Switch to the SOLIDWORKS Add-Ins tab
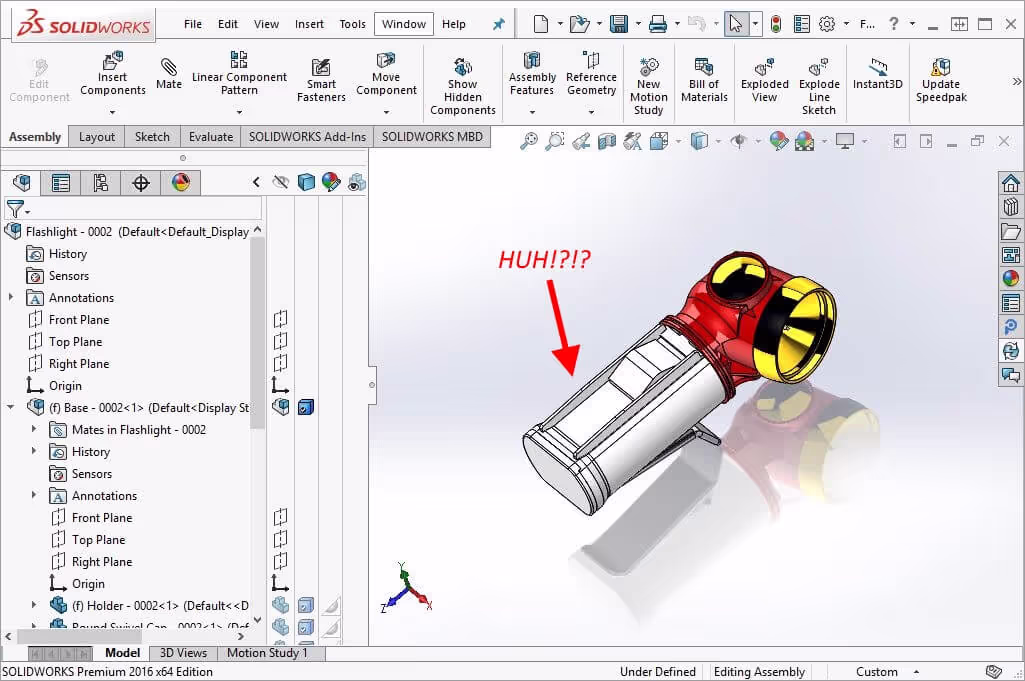The height and width of the screenshot is (681, 1025). [x=307, y=137]
